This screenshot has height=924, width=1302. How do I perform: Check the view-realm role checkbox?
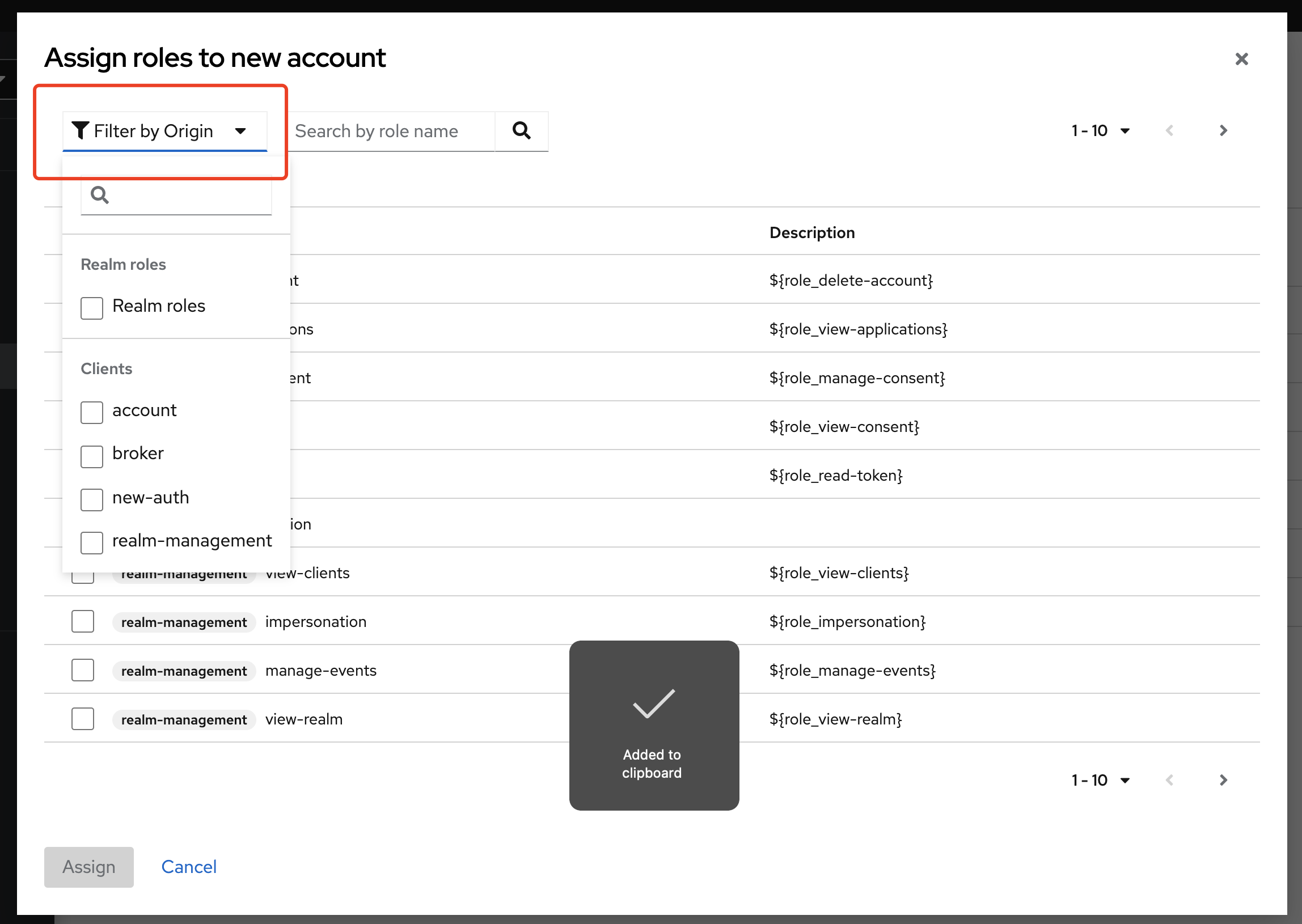(83, 719)
